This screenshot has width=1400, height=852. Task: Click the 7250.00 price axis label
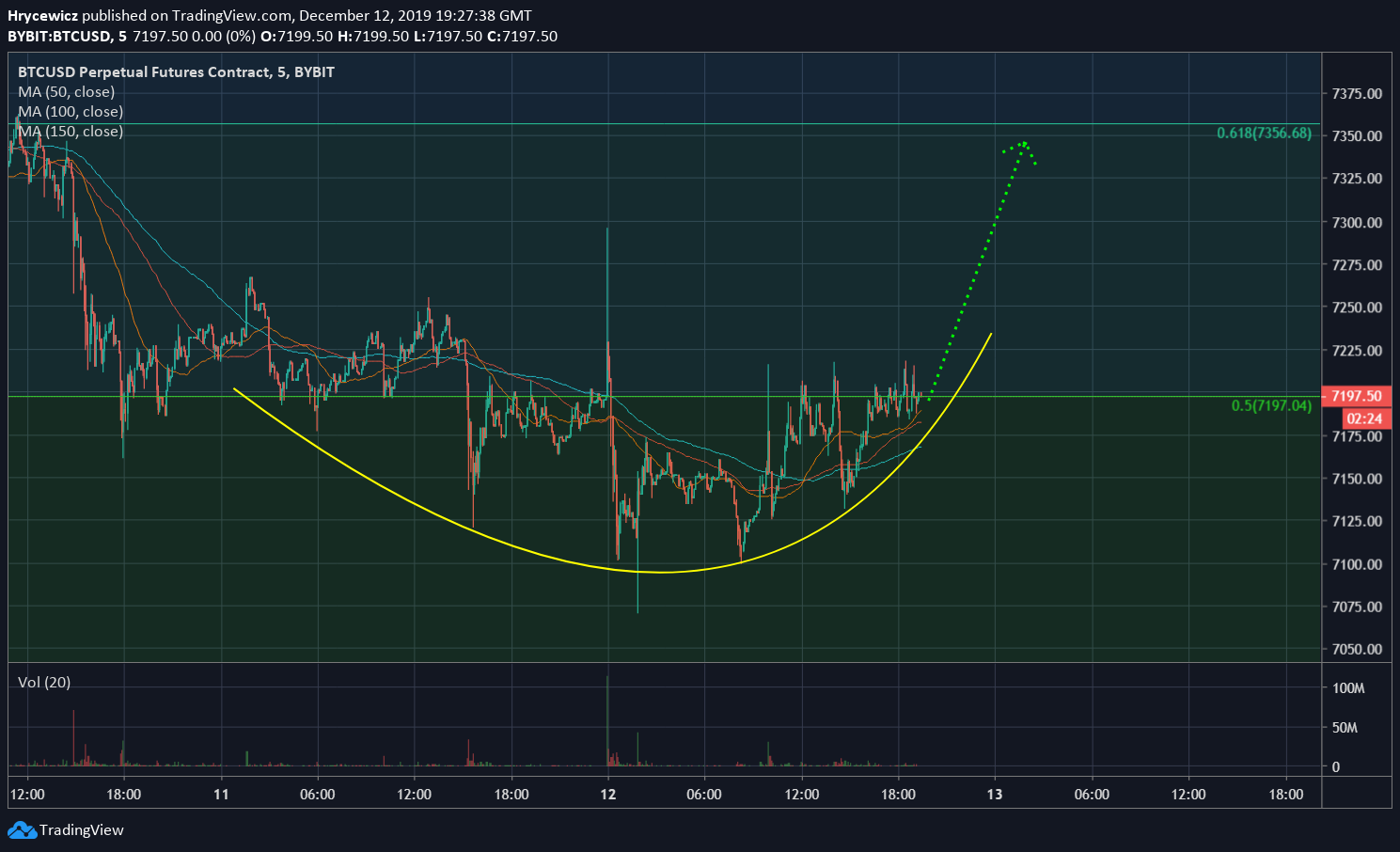tap(1357, 308)
